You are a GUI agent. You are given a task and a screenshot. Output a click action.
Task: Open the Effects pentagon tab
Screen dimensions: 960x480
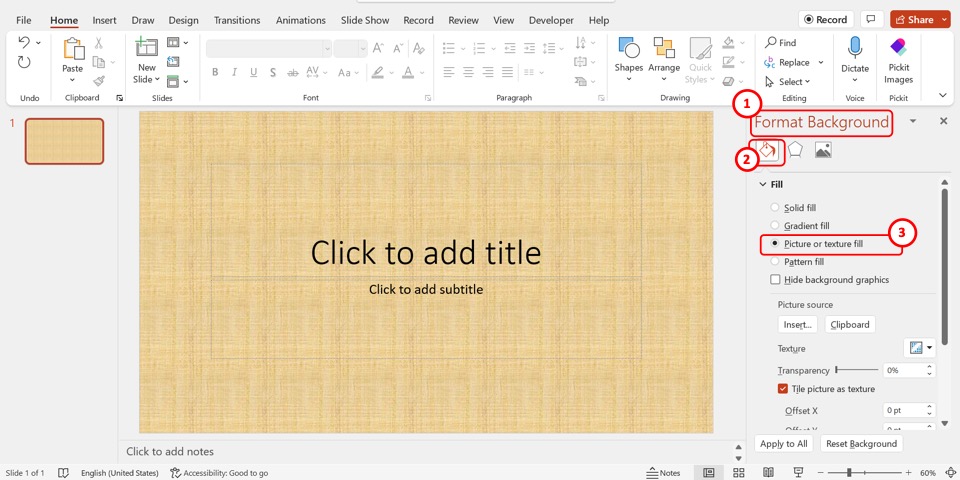tap(795, 150)
